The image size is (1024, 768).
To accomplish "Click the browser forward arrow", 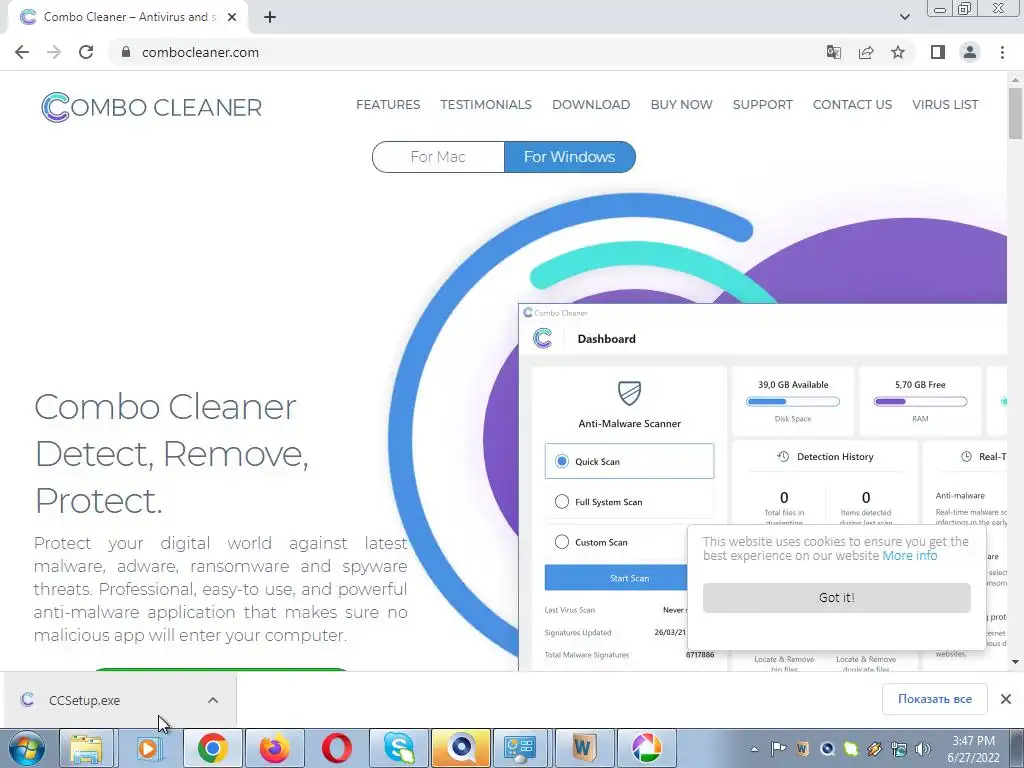I will tap(54, 52).
